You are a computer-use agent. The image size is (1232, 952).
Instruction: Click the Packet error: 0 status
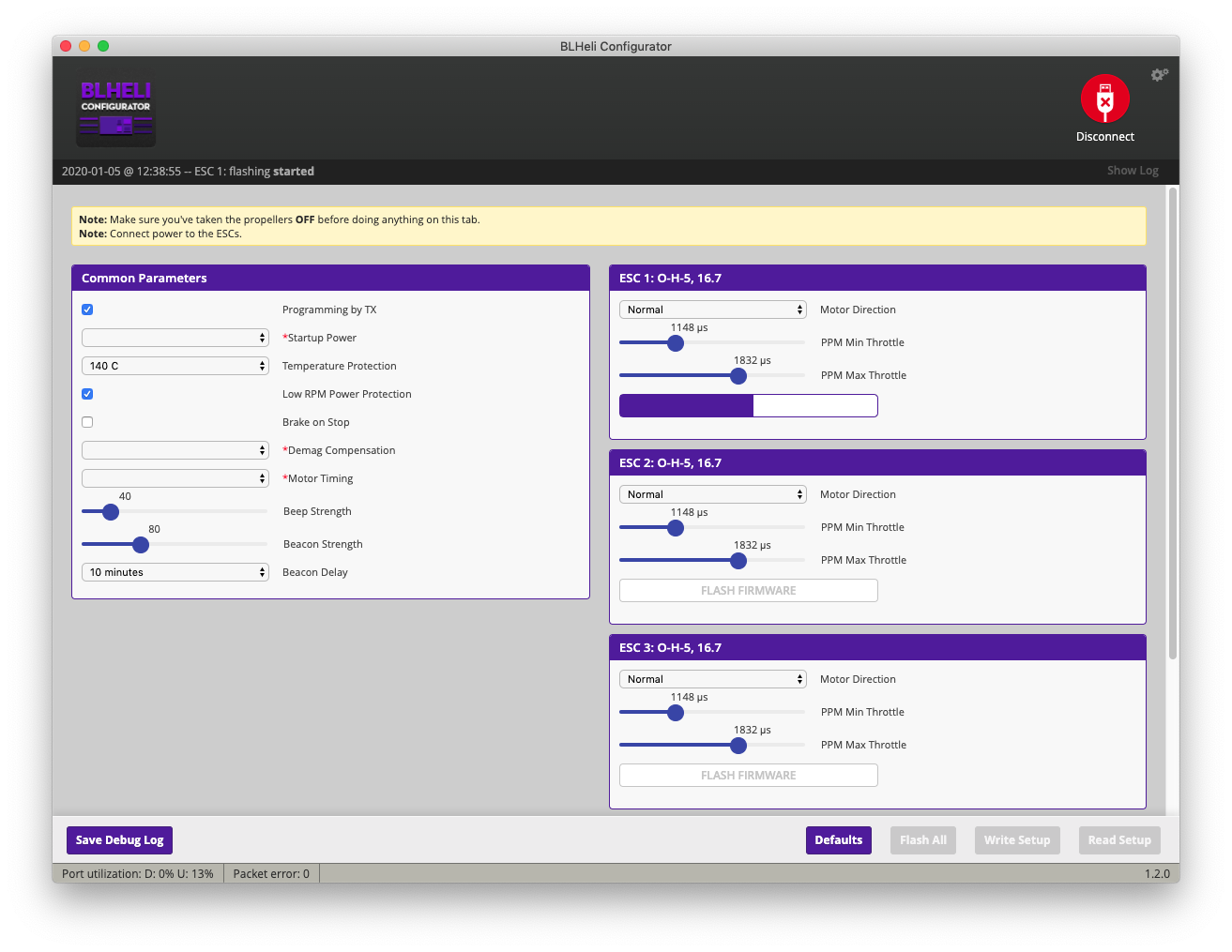271,873
